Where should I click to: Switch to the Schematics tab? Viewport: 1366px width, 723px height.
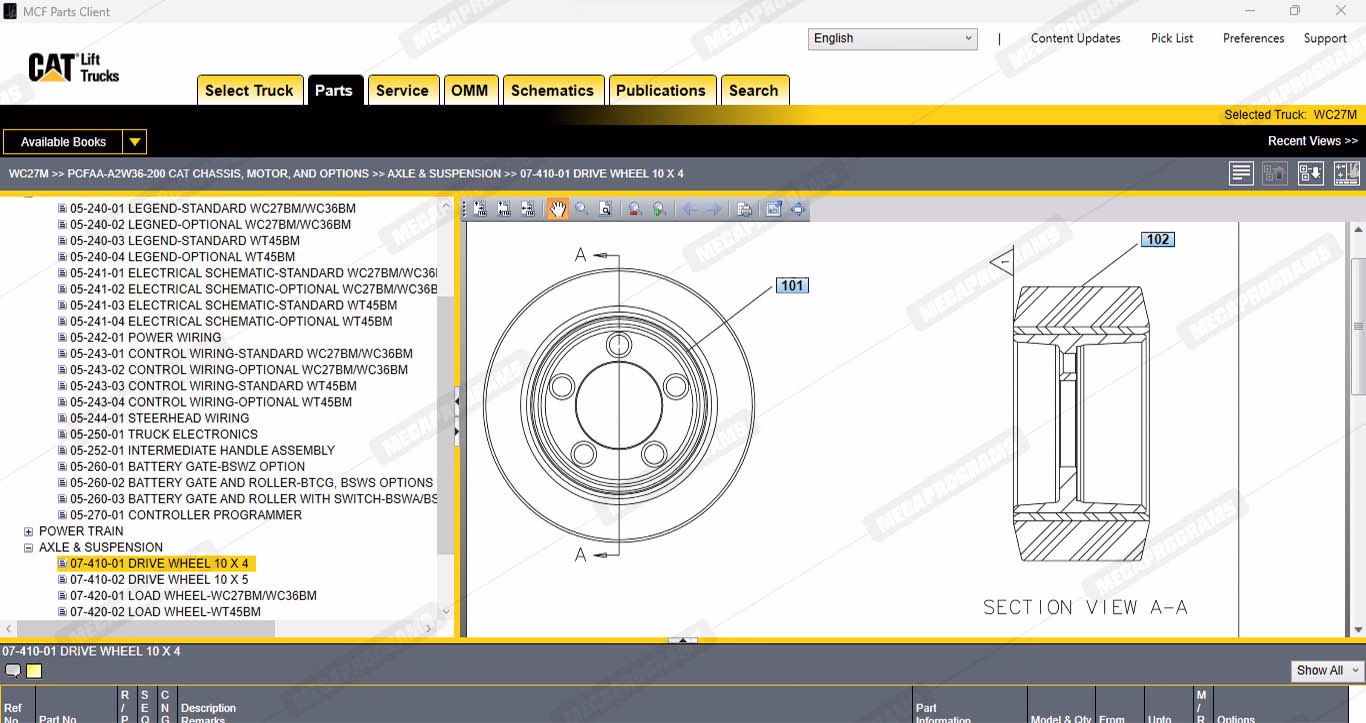coord(552,90)
